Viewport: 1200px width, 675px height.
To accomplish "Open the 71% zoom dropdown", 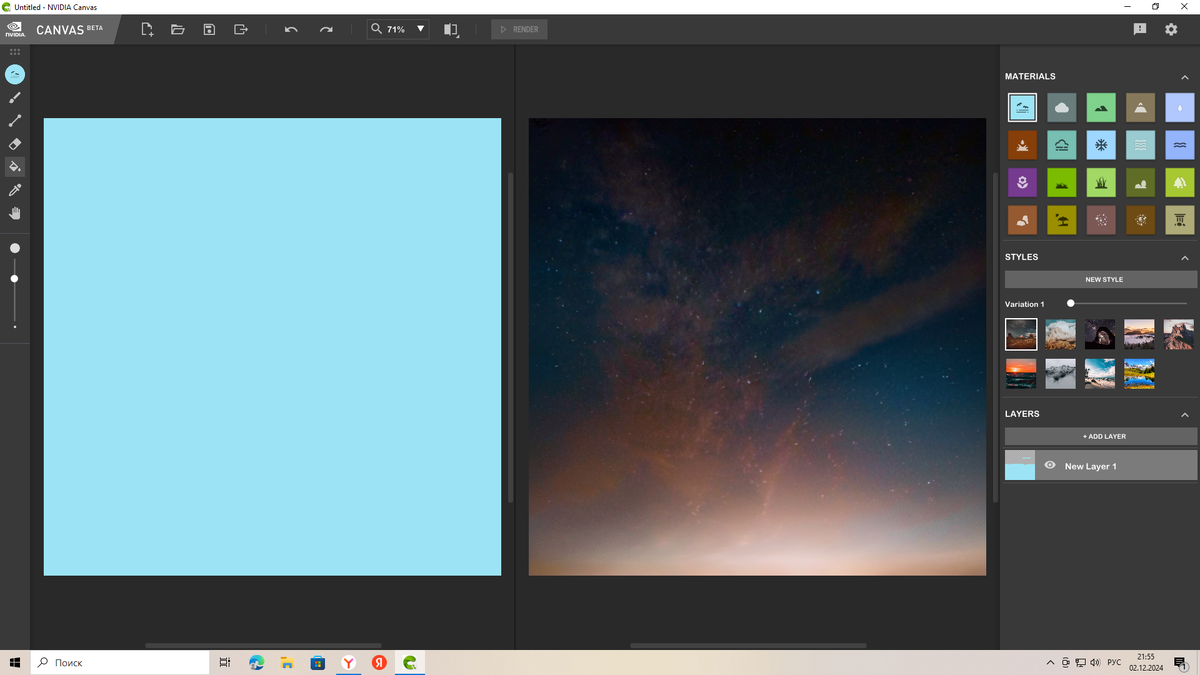I will coord(397,29).
